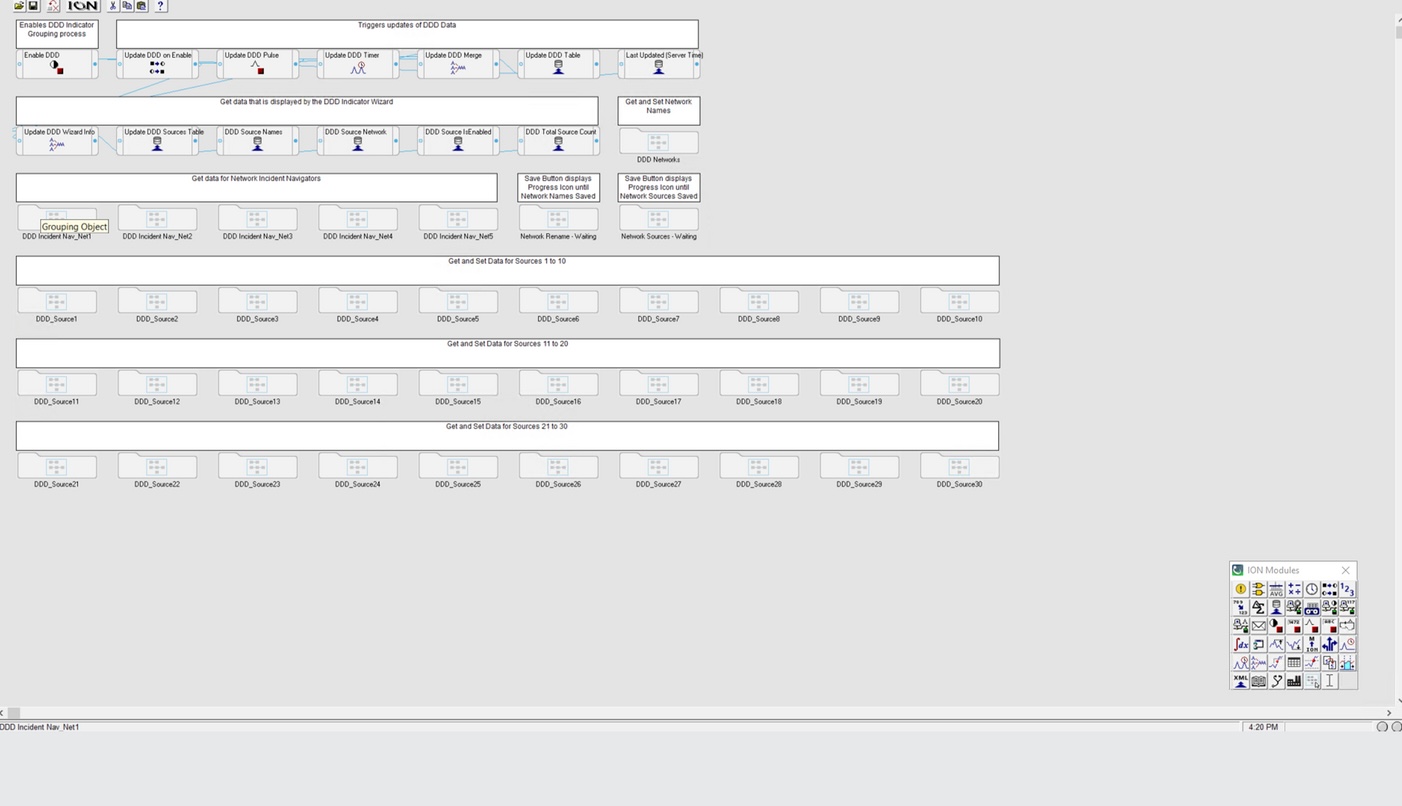Click the Open folder toolbar icon

pyautogui.click(x=19, y=6)
